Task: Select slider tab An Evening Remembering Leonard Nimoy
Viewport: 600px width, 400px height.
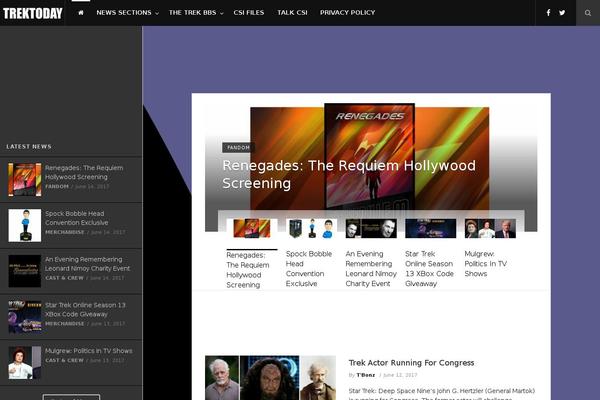Action: (x=371, y=269)
